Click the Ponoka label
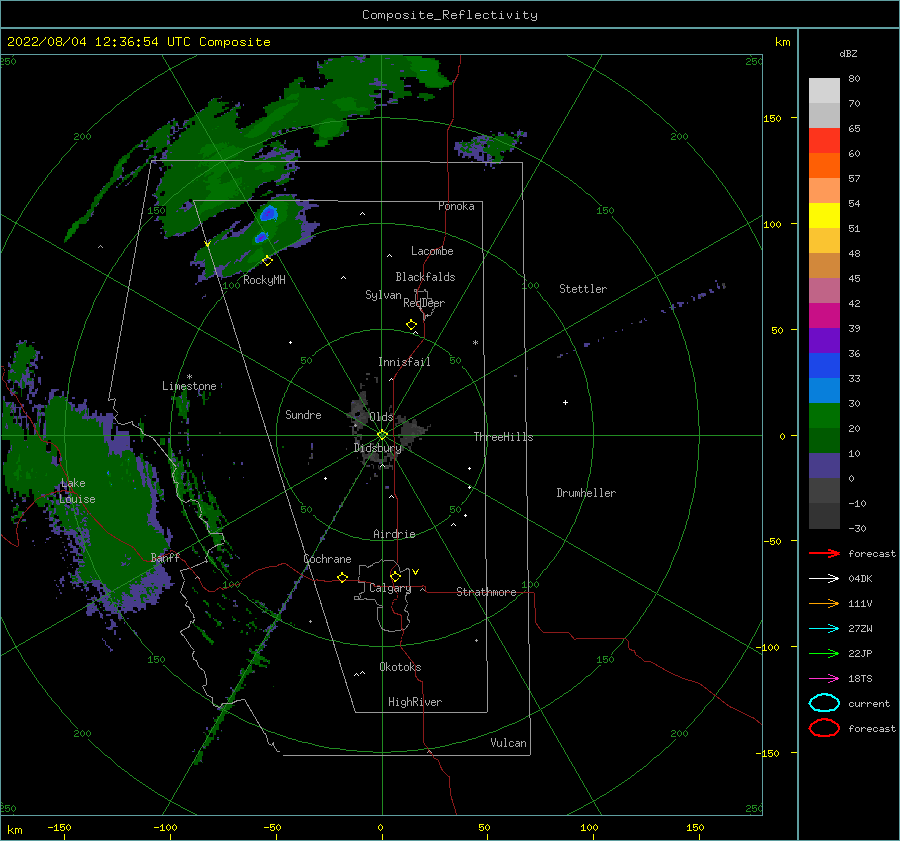 tap(456, 206)
